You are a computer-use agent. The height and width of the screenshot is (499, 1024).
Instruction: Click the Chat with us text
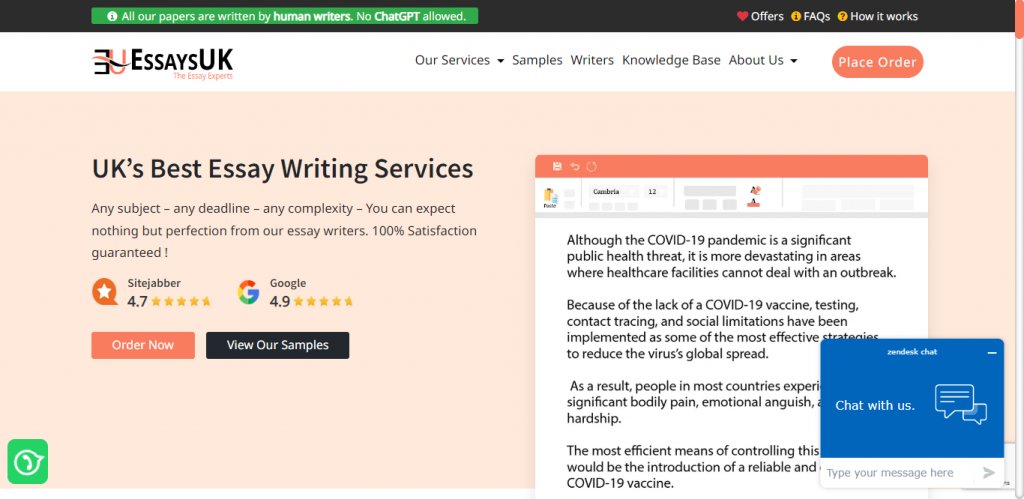(874, 405)
